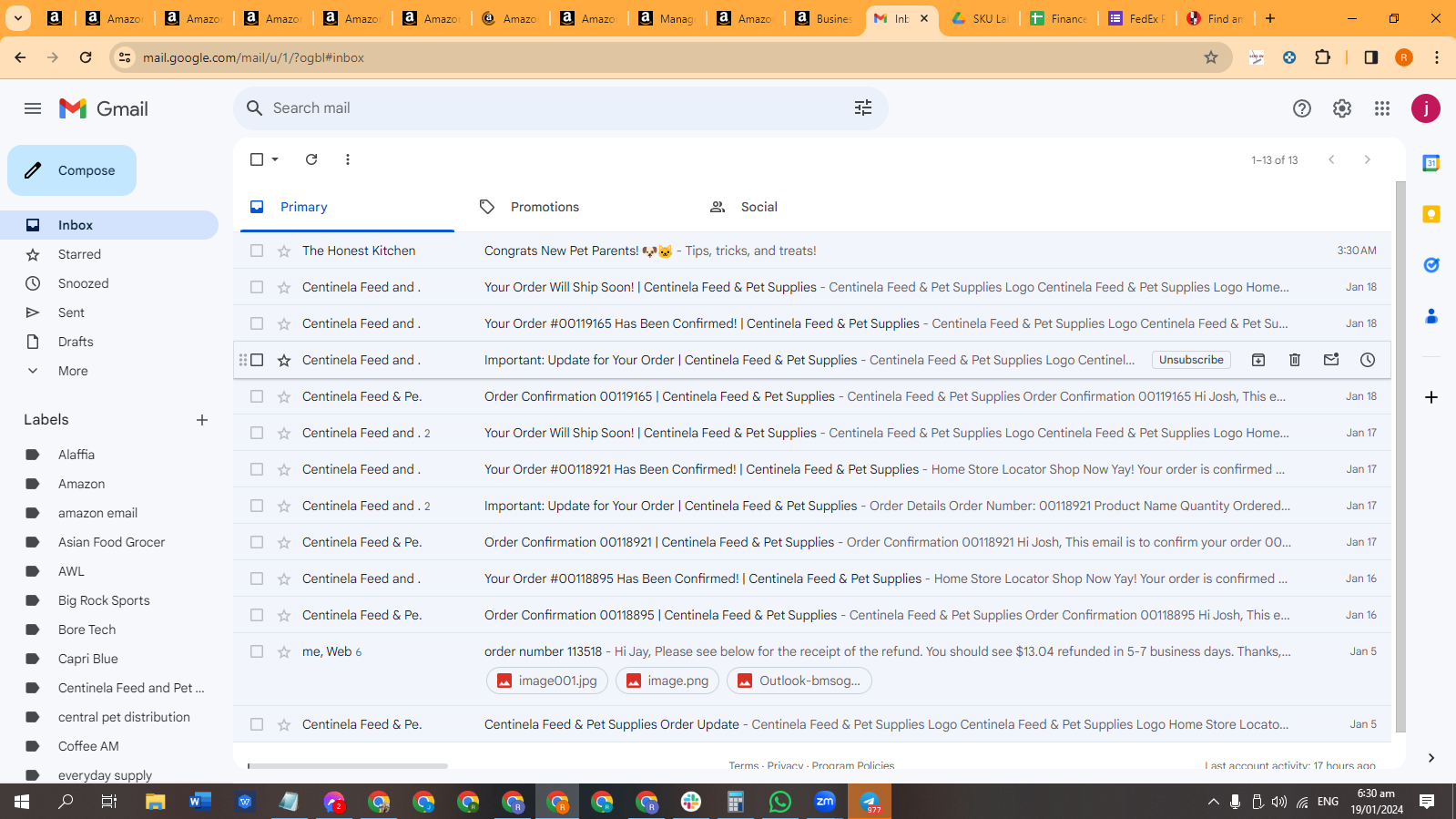Open Google Keep side panel
The height and width of the screenshot is (819, 1456).
pyautogui.click(x=1431, y=214)
